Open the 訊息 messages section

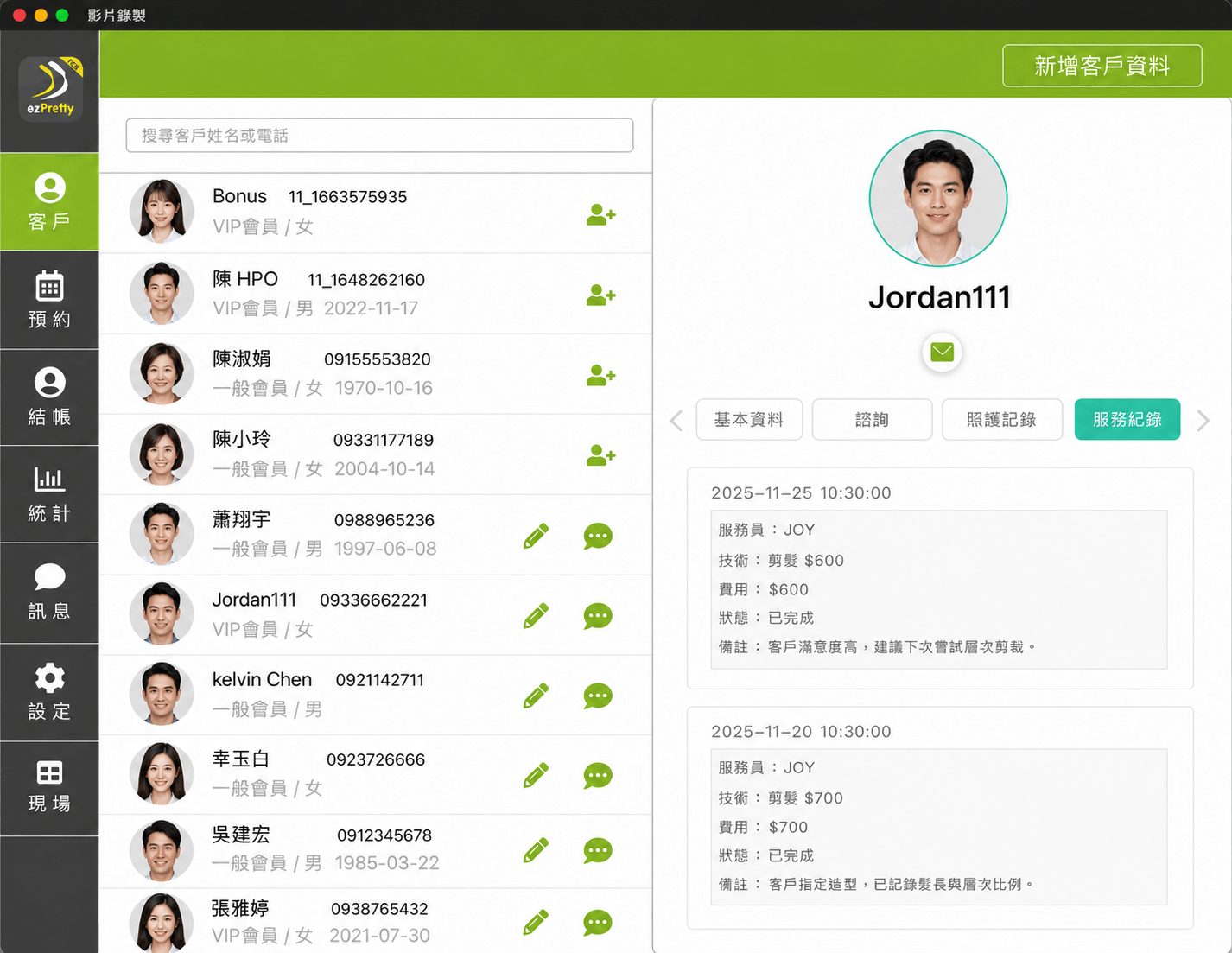tap(49, 593)
